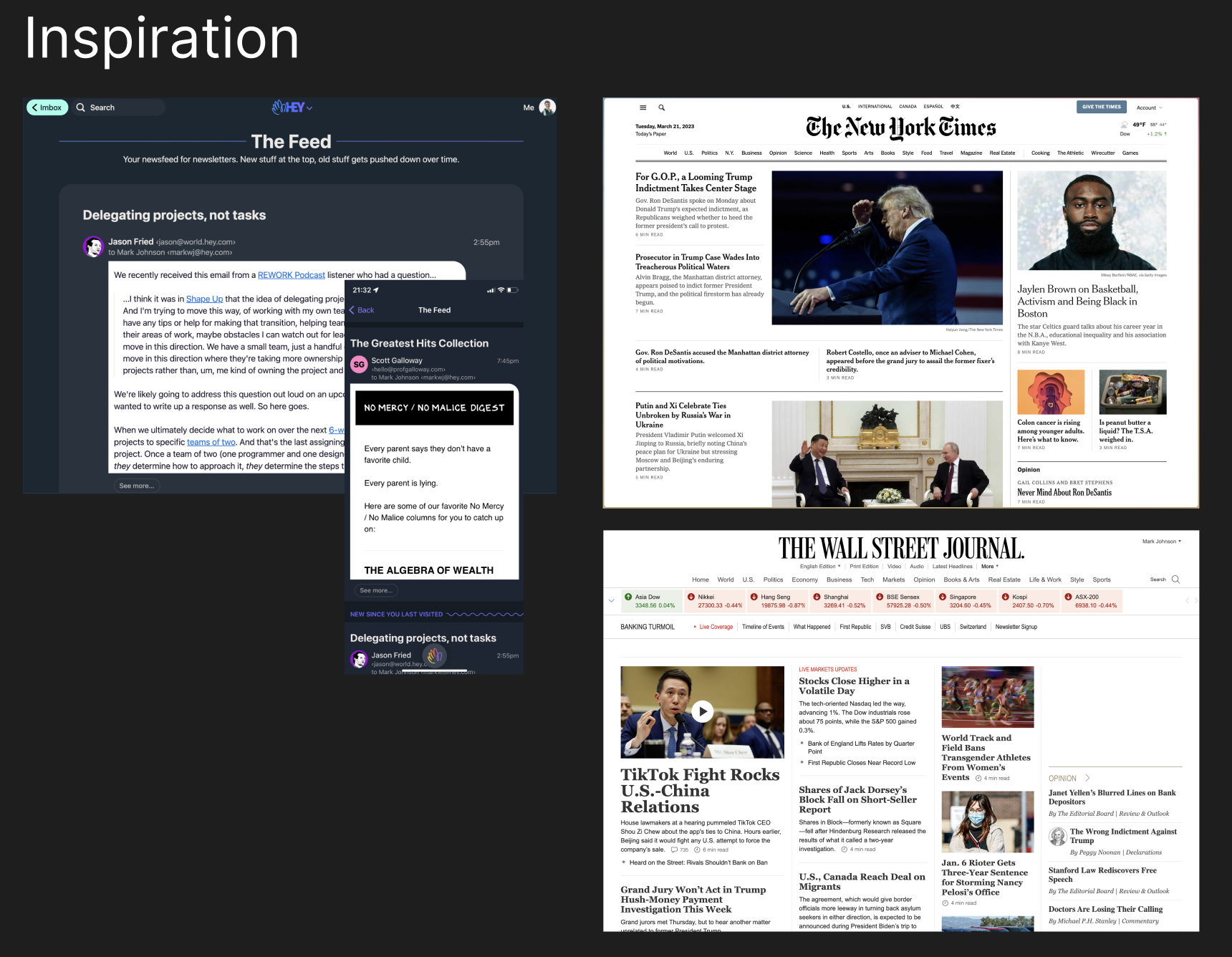1232x957 pixels.
Task: Open 'For G.O.P., a Looming Trump Indictment' headline
Action: [696, 183]
